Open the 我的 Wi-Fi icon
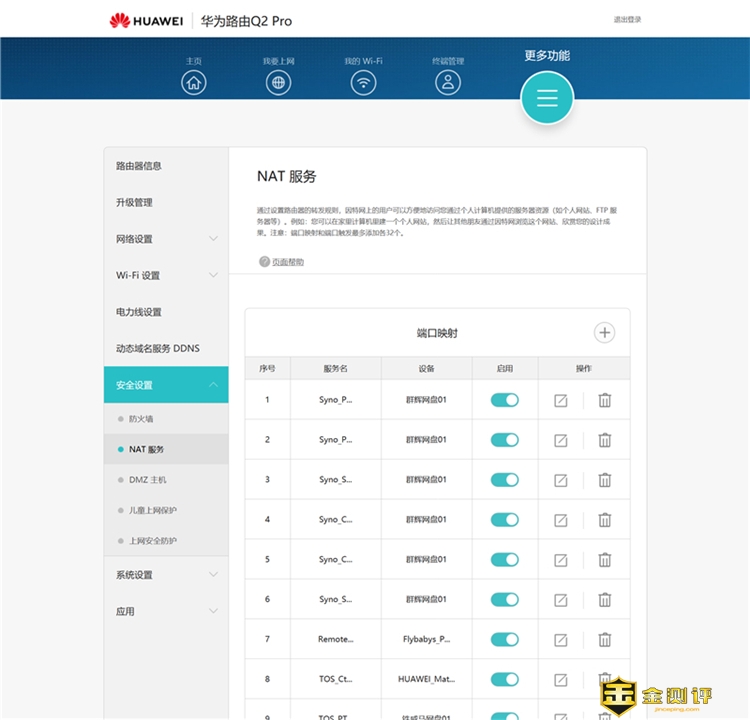Image resolution: width=750 pixels, height=720 pixels. click(x=364, y=83)
